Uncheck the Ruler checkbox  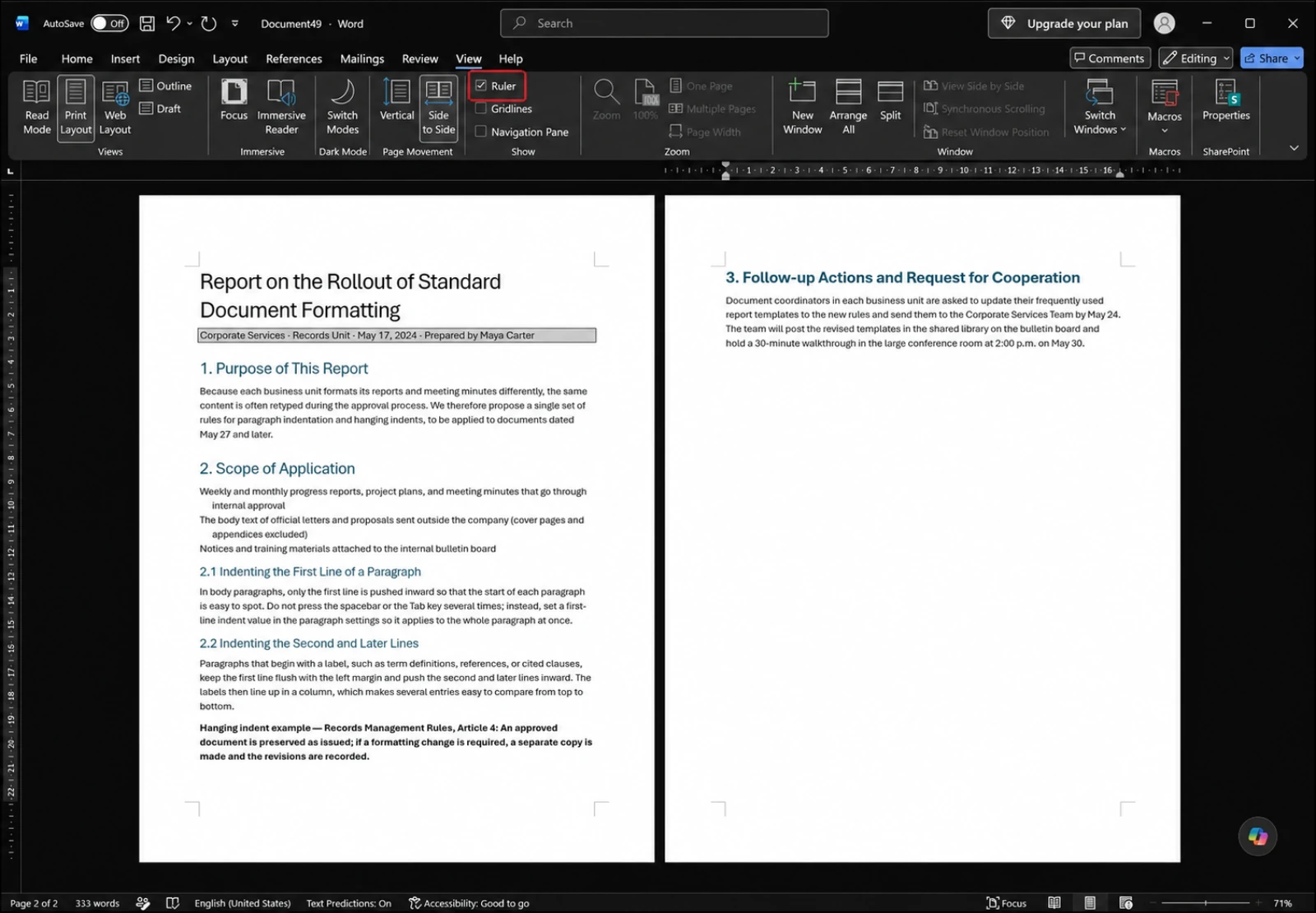click(x=481, y=86)
